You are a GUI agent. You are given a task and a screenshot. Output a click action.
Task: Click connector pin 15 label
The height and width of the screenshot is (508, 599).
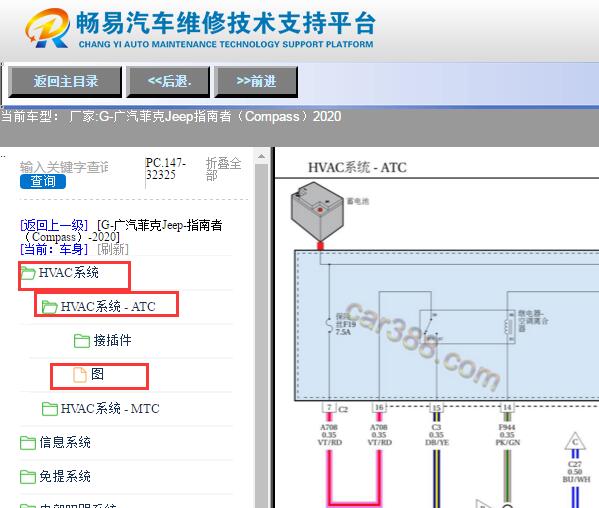436,408
